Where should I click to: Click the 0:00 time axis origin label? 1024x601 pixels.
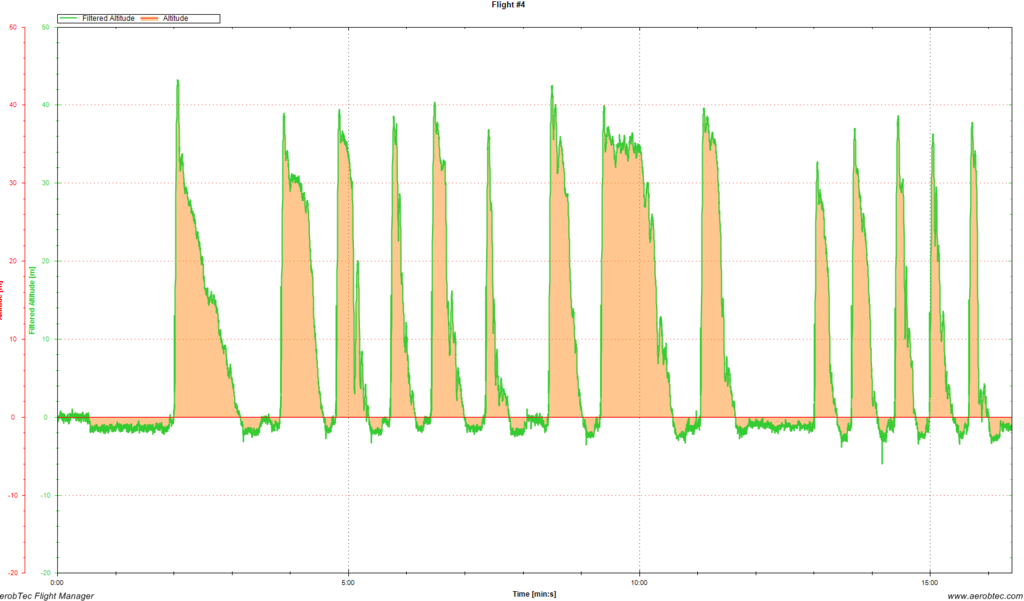pos(57,581)
